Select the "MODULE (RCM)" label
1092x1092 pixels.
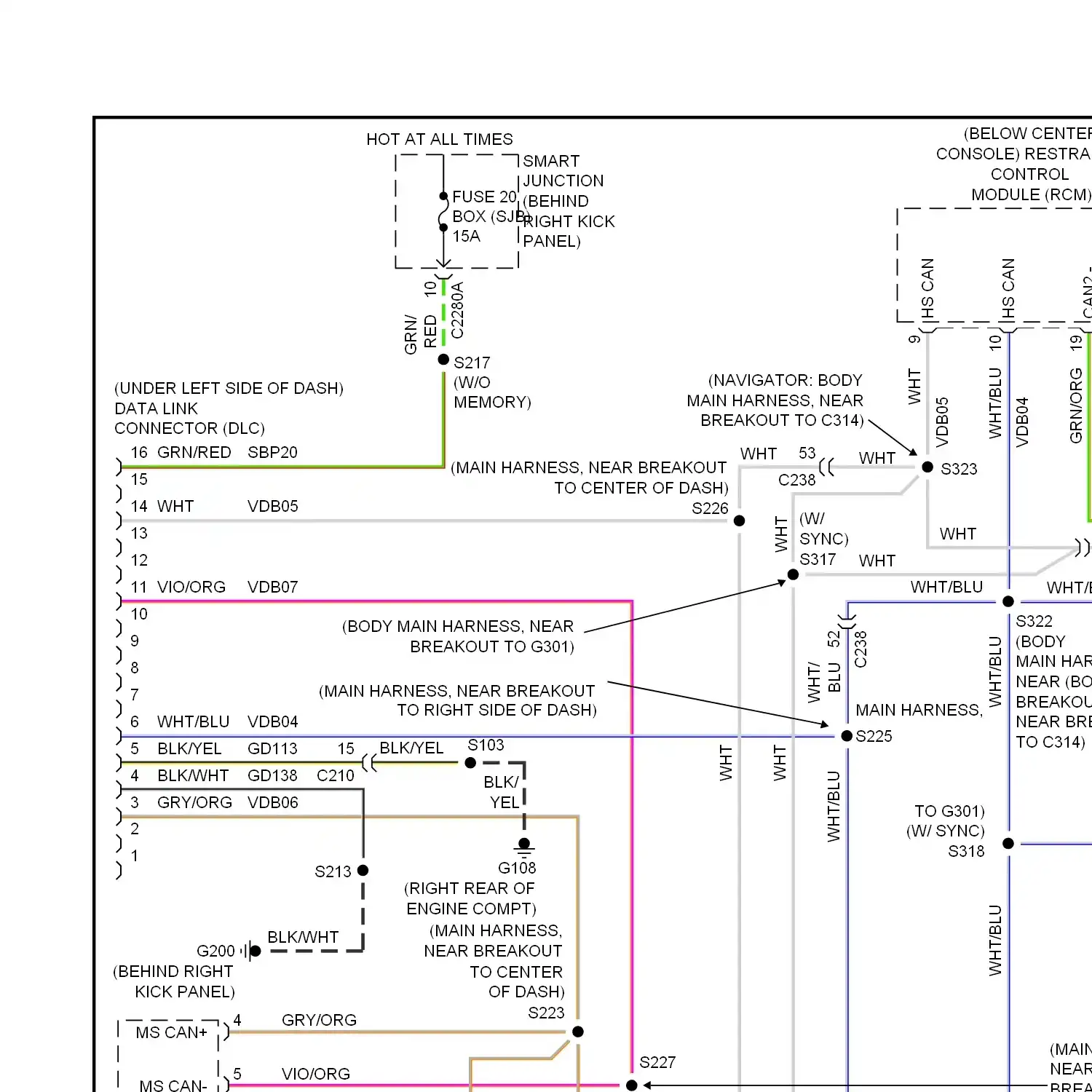tap(1031, 194)
